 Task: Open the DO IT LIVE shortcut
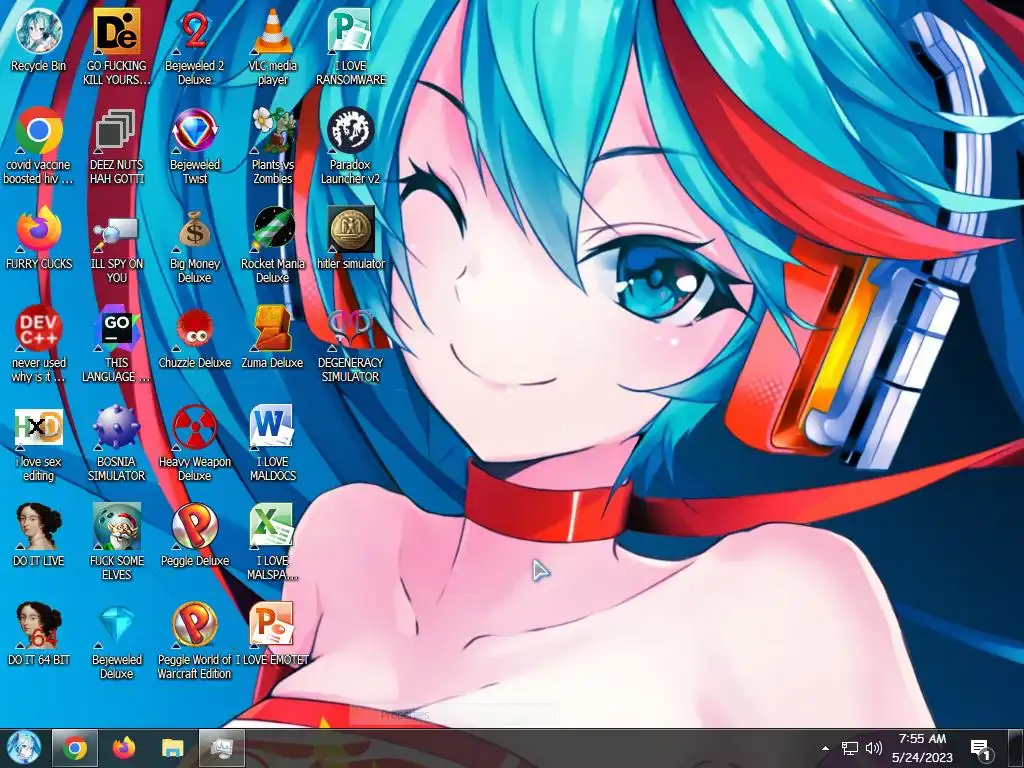[x=39, y=534]
